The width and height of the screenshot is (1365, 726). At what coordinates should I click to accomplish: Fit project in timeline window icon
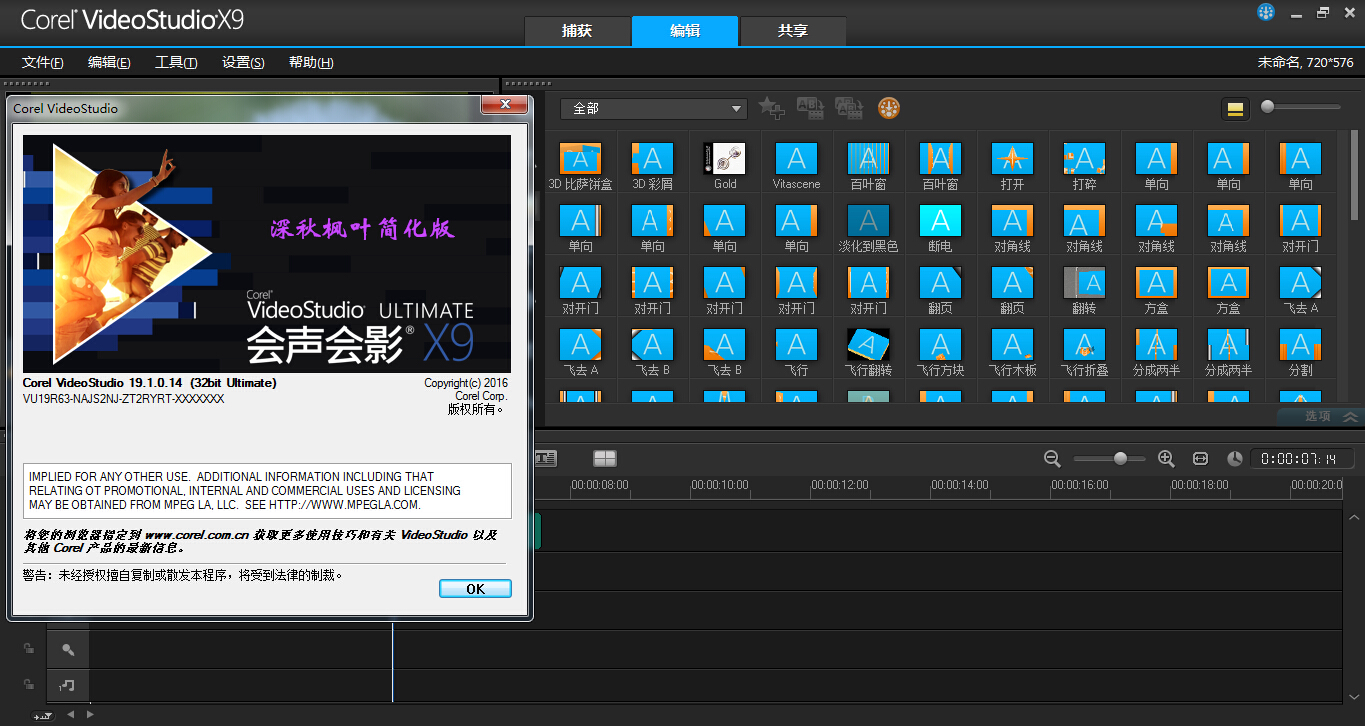(x=1201, y=458)
